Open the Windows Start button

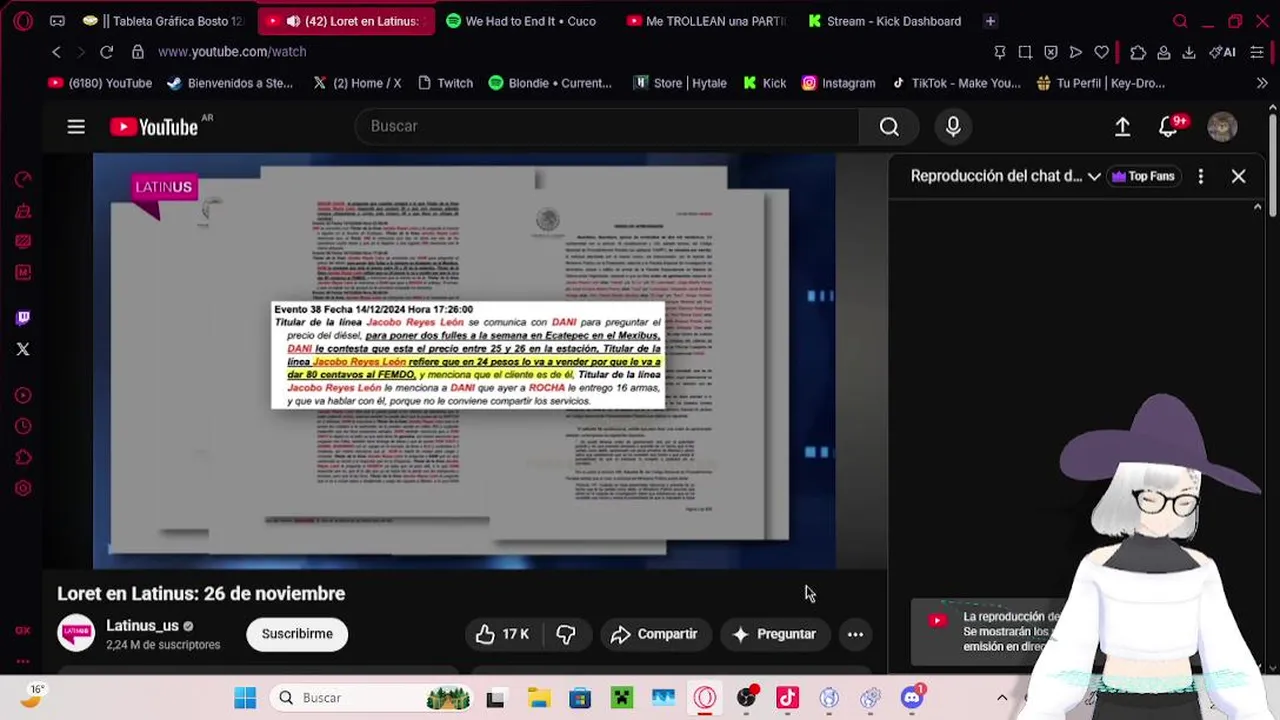(x=245, y=698)
